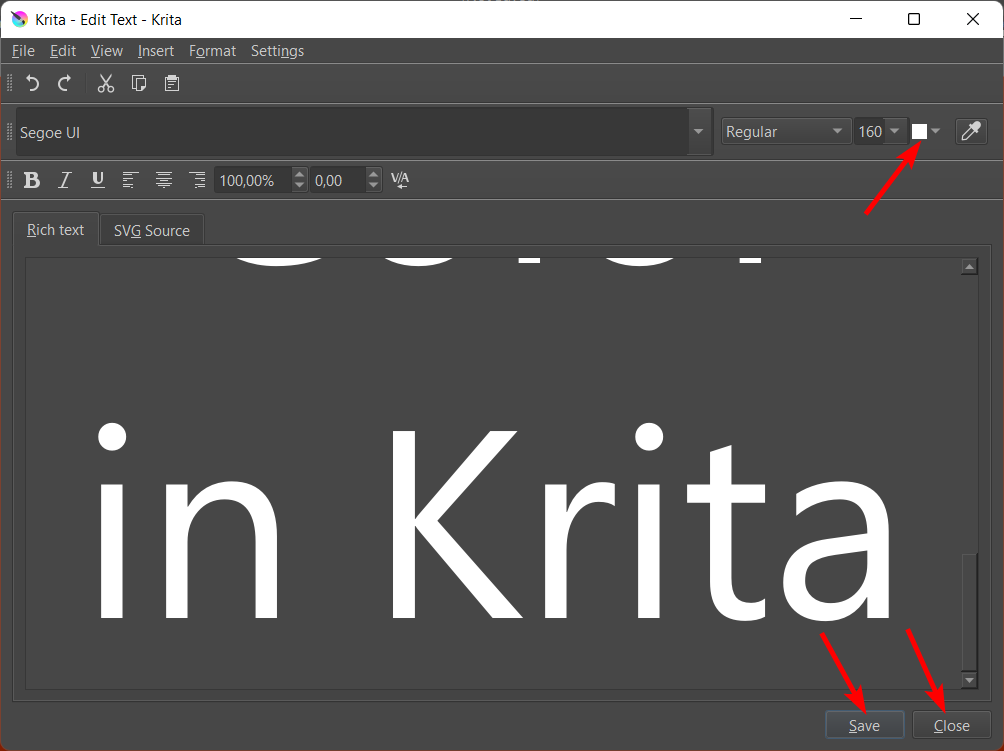Click the Copy icon in toolbar

[139, 83]
